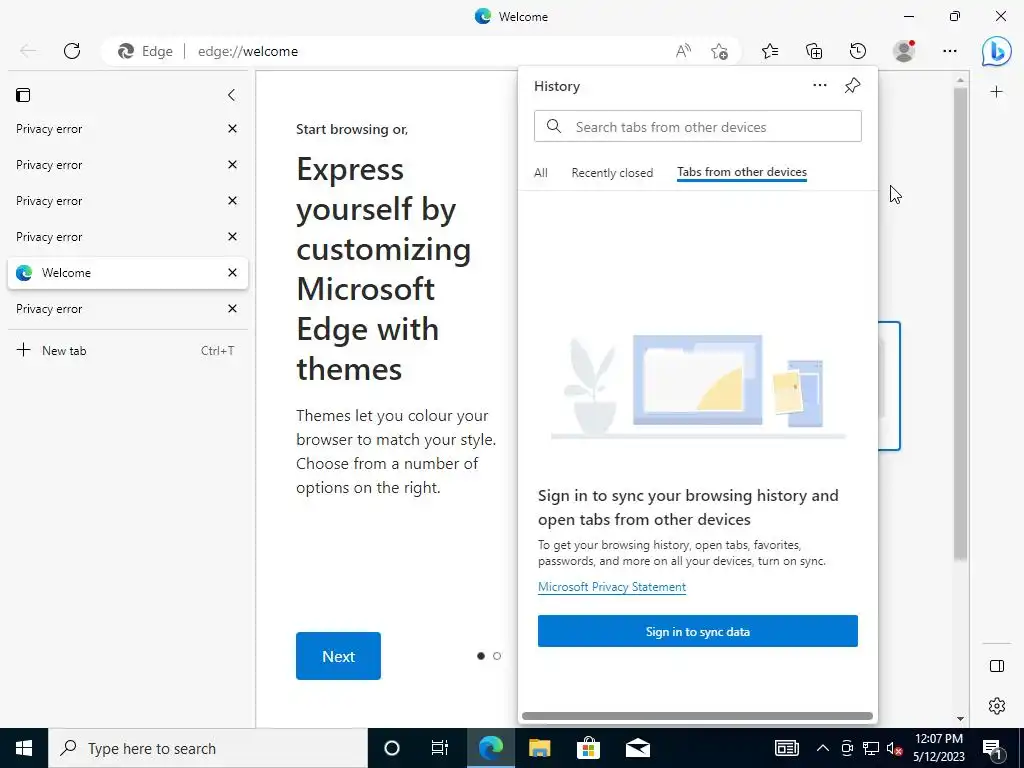This screenshot has height=768, width=1024.
Task: Open the profile avatar icon
Action: click(x=904, y=51)
